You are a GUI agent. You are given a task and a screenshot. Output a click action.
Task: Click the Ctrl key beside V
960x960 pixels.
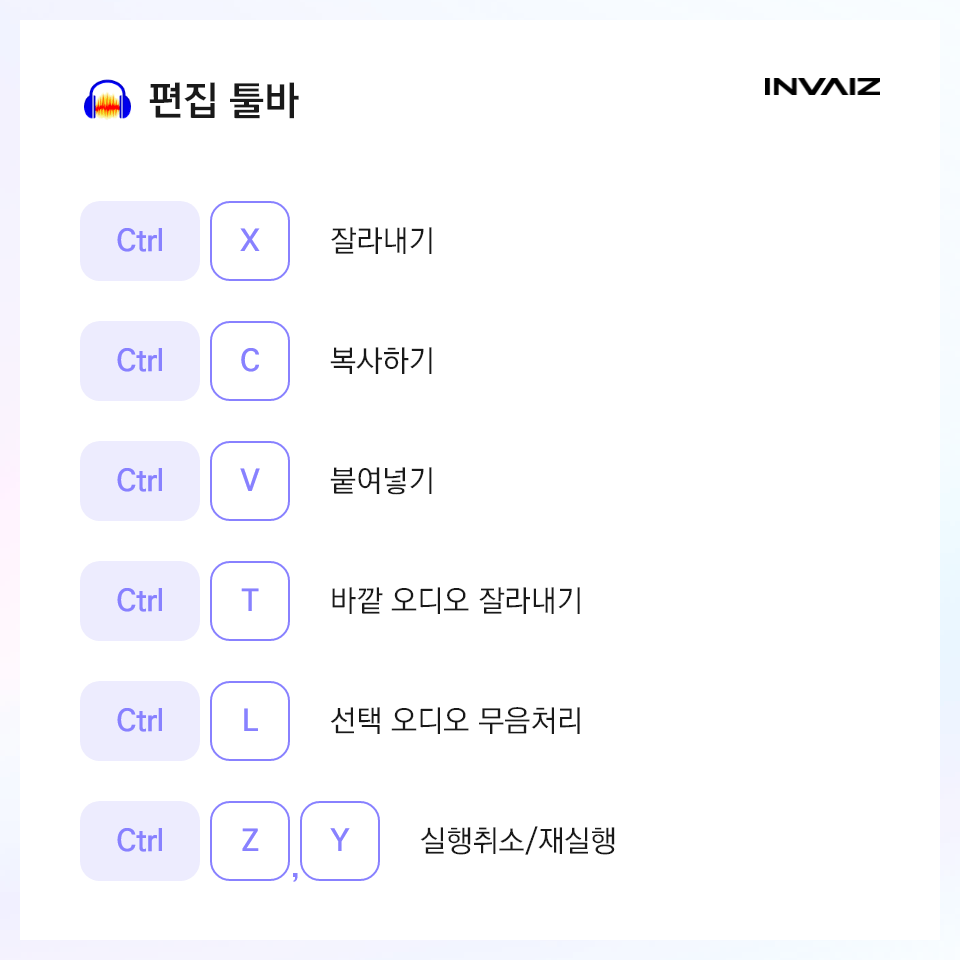[x=140, y=481]
